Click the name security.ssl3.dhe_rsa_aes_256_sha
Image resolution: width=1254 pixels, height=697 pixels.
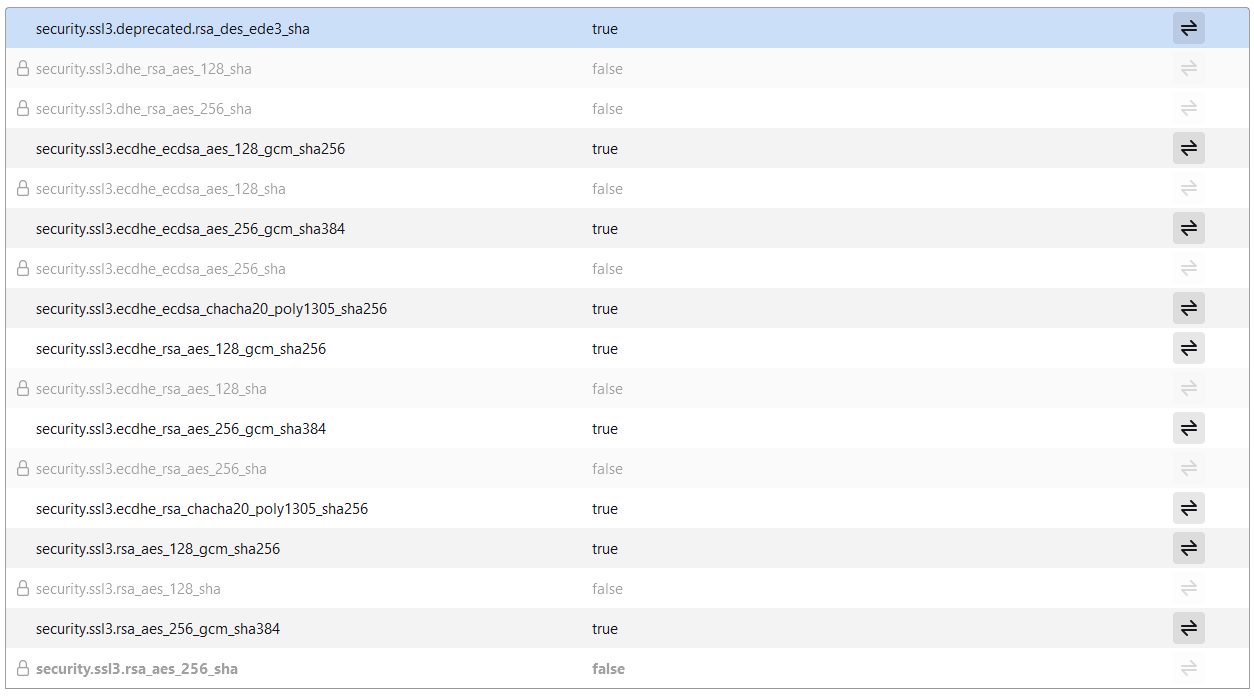tap(144, 109)
